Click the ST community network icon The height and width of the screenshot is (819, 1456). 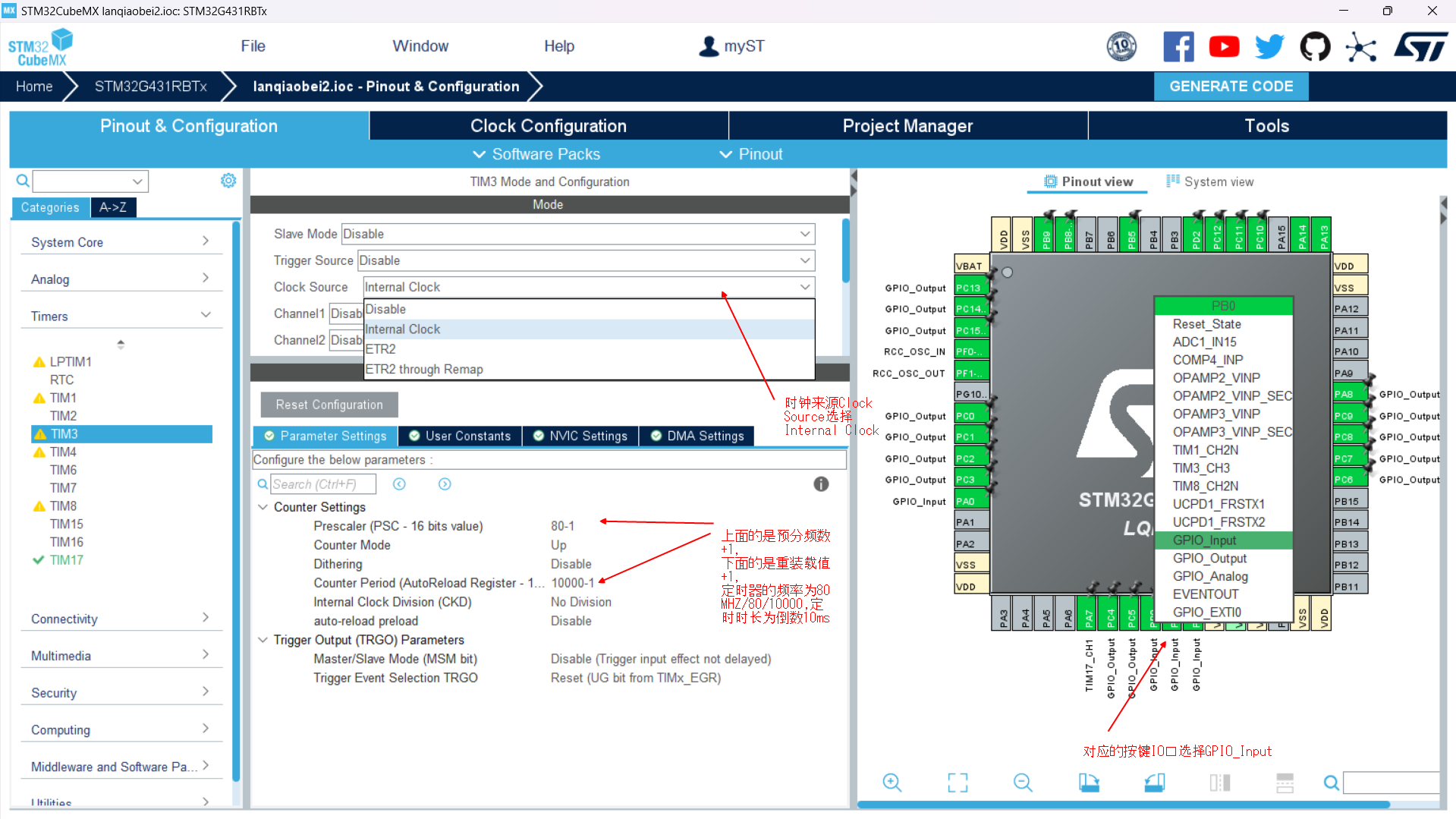point(1360,47)
